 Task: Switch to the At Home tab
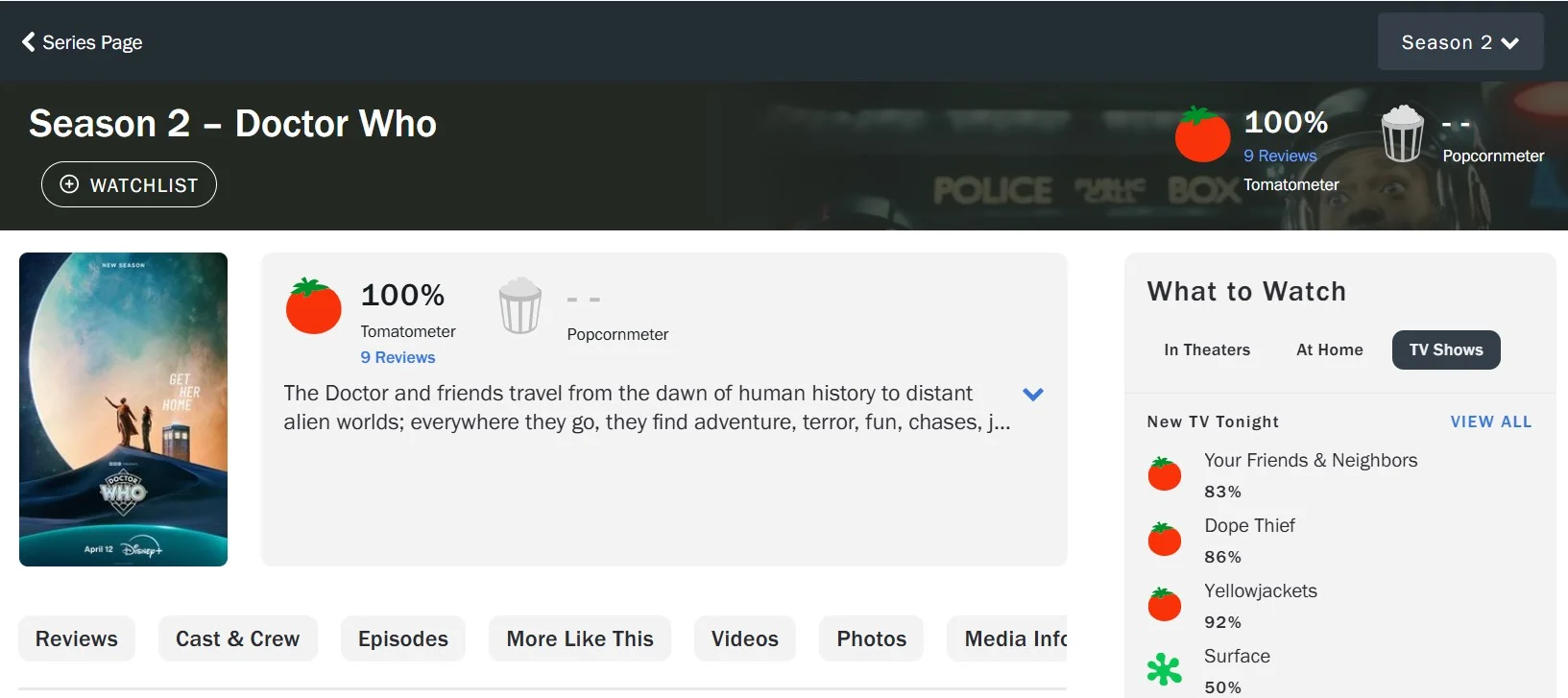pos(1330,349)
